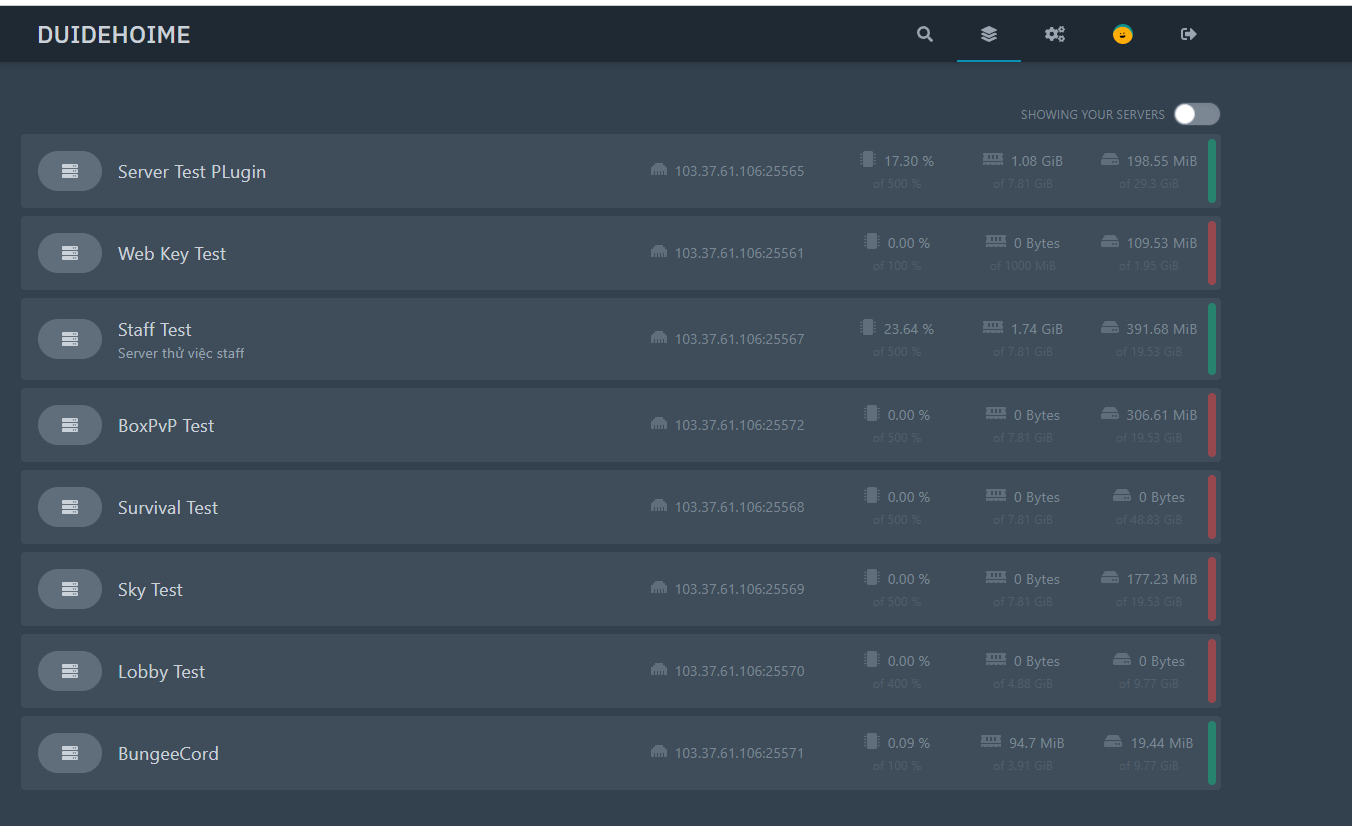Open the servers list layers icon
1352x826 pixels.
[989, 34]
